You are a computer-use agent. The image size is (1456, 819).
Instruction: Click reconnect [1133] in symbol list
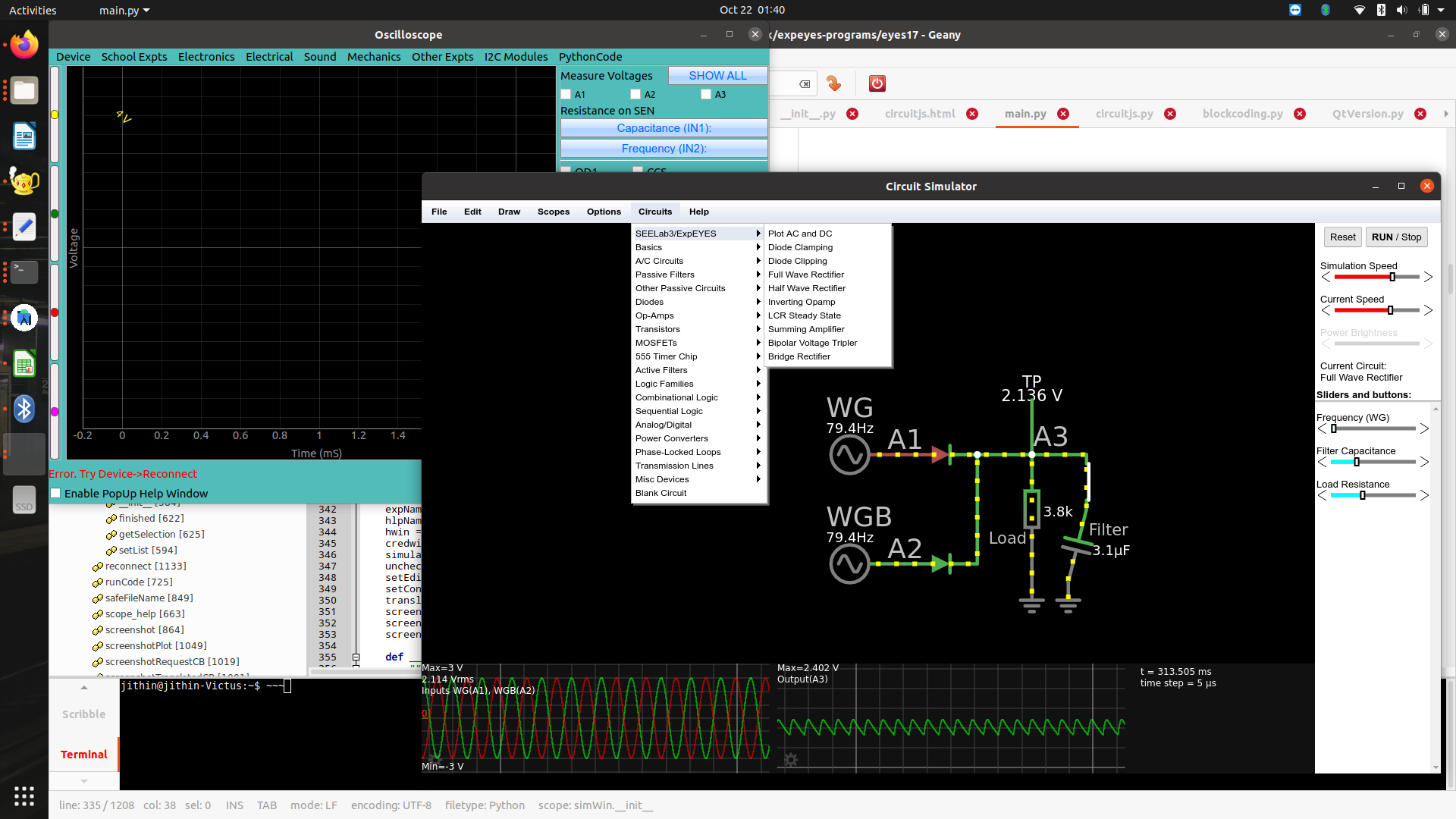point(145,566)
